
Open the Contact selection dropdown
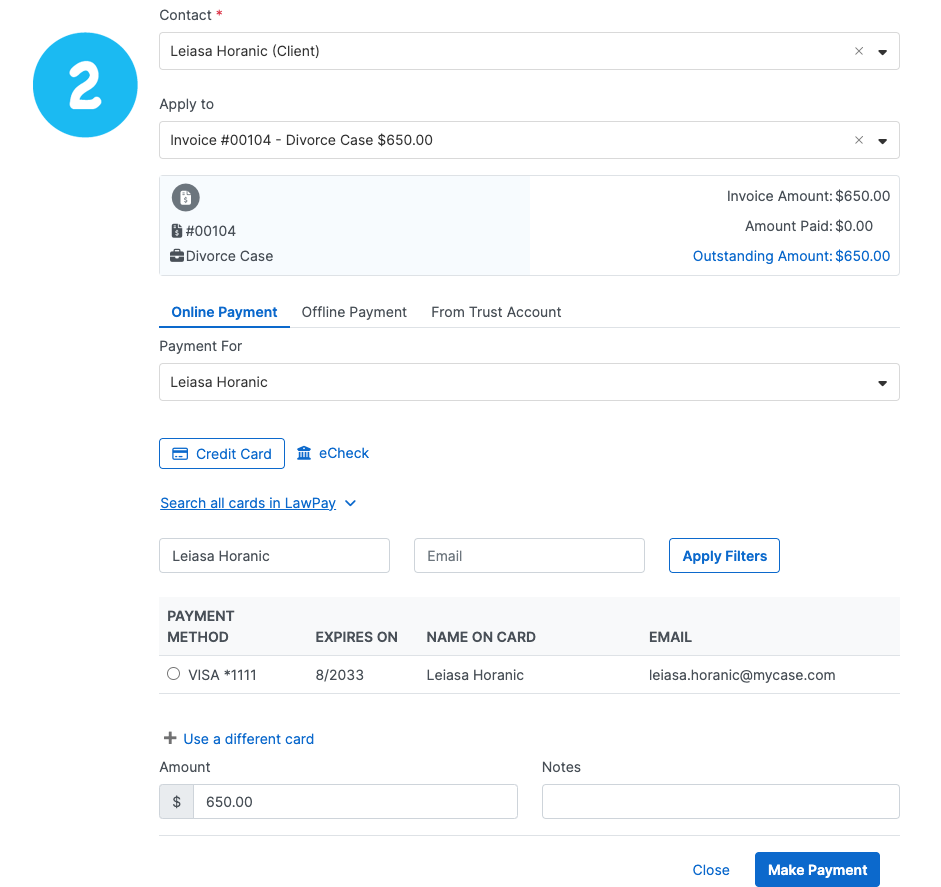pos(882,51)
